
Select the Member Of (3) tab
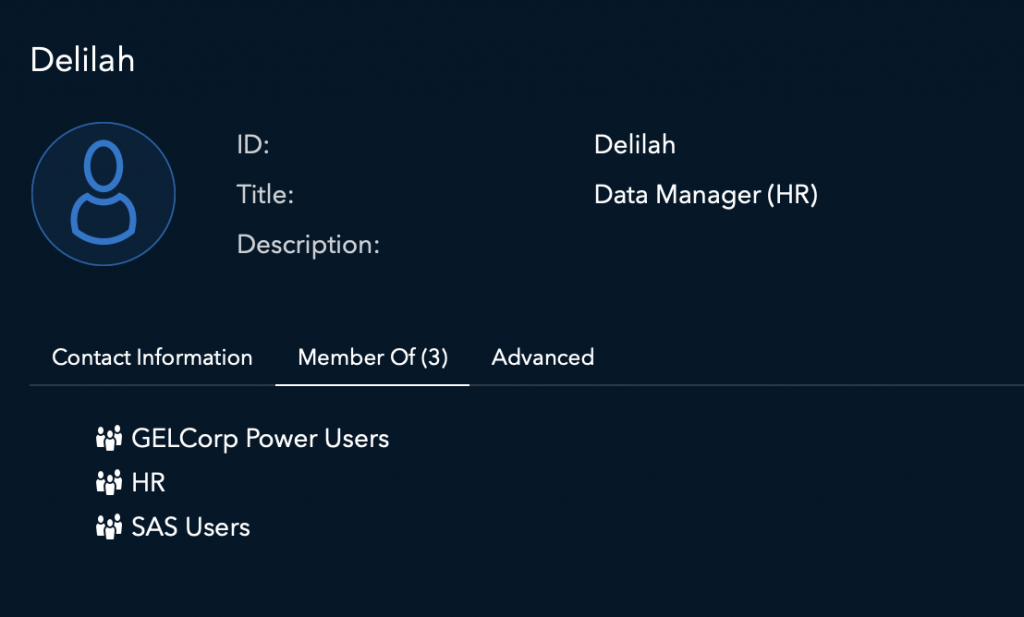[372, 357]
